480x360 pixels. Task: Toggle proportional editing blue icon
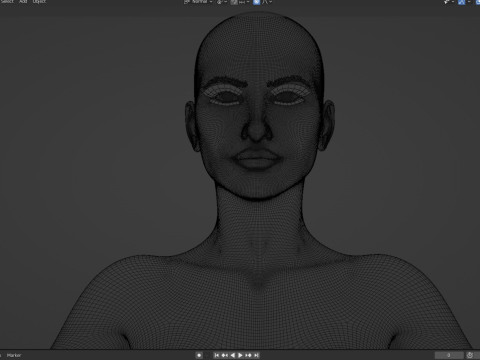tap(256, 2)
